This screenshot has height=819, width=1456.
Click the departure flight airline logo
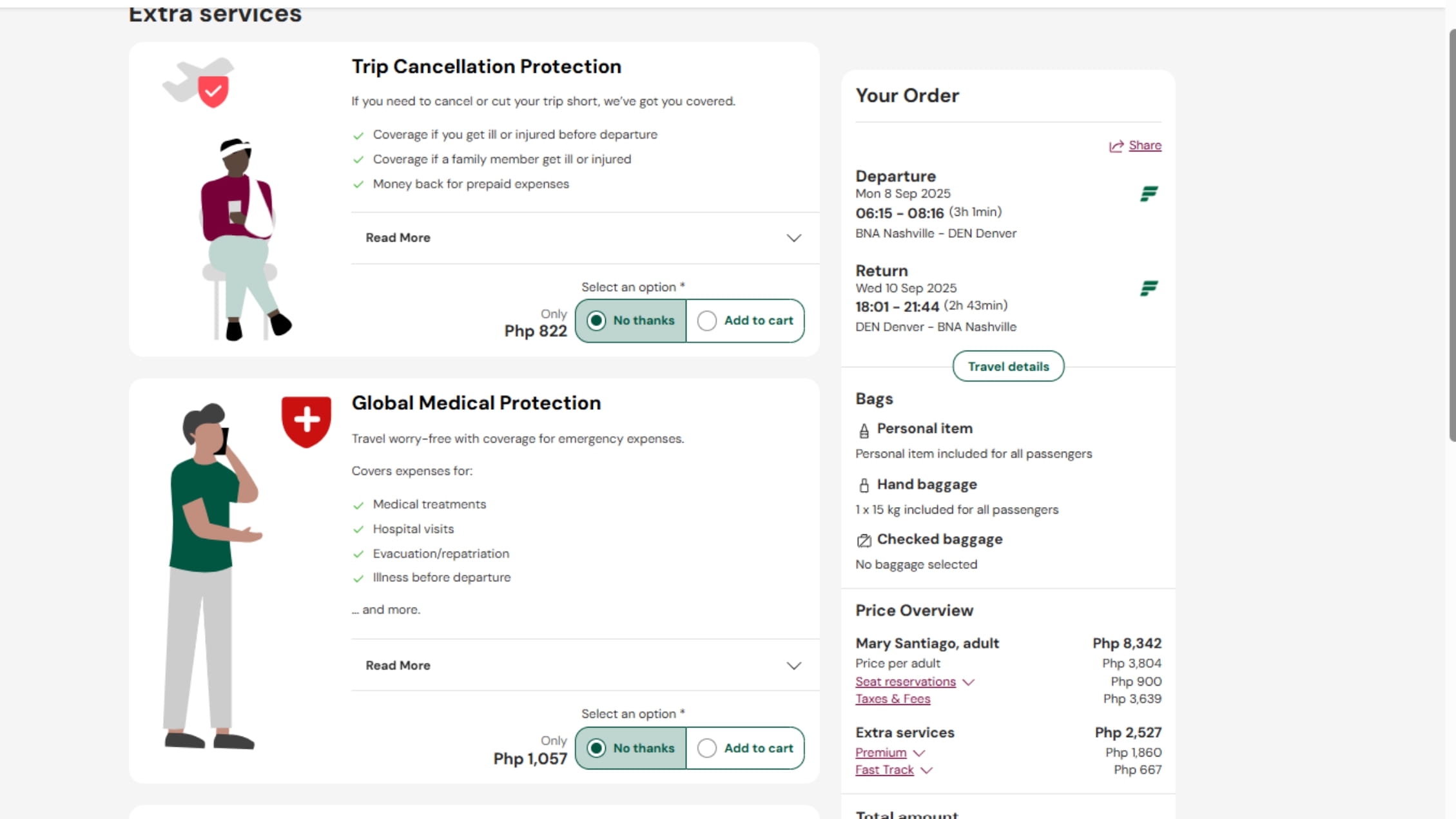coord(1149,193)
